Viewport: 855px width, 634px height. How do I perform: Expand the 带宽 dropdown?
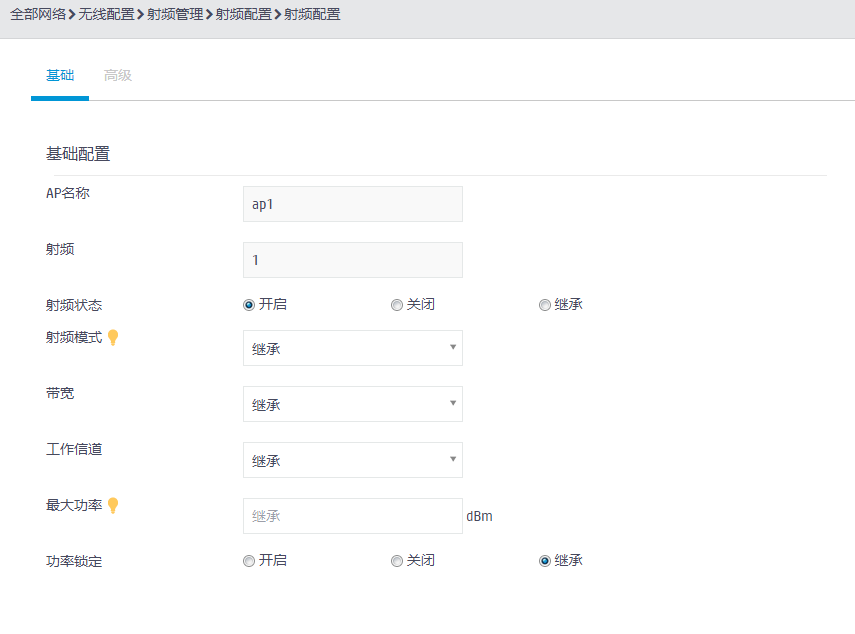point(352,404)
